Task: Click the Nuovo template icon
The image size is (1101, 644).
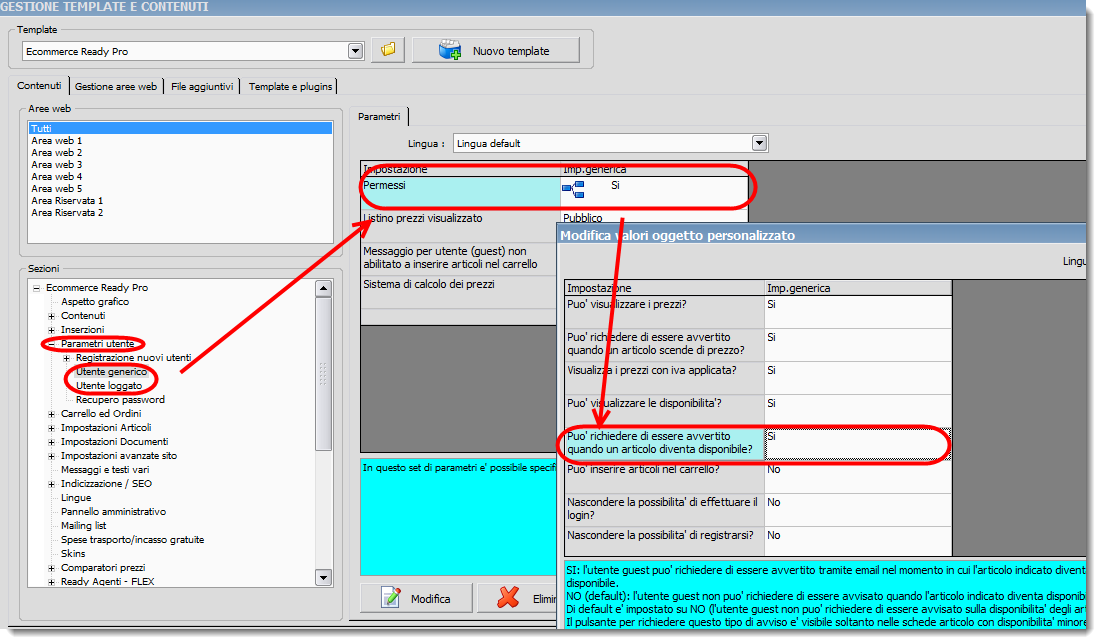Action: 449,51
